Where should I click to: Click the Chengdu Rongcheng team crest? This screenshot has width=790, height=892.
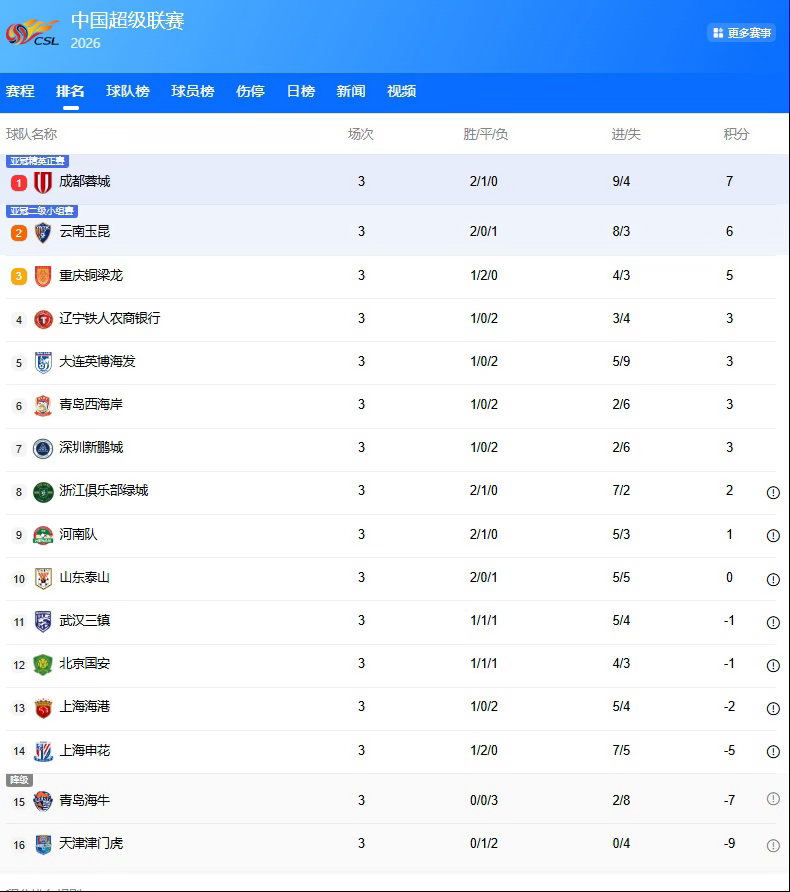pos(43,182)
